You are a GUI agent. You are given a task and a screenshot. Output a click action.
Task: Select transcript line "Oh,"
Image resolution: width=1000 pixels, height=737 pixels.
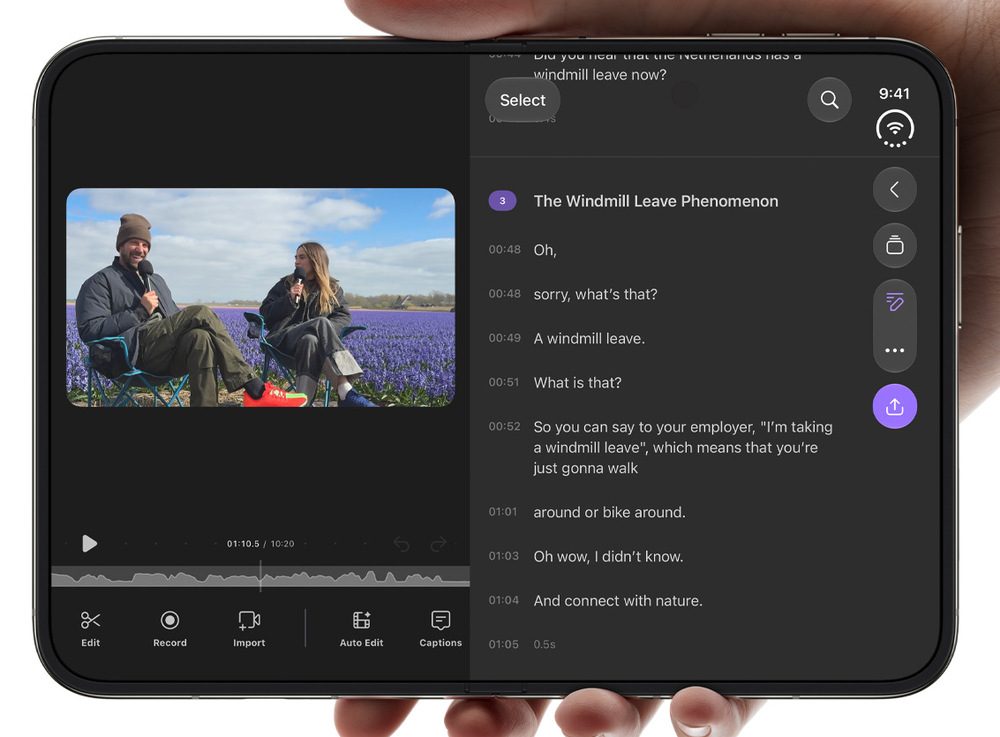tap(545, 250)
